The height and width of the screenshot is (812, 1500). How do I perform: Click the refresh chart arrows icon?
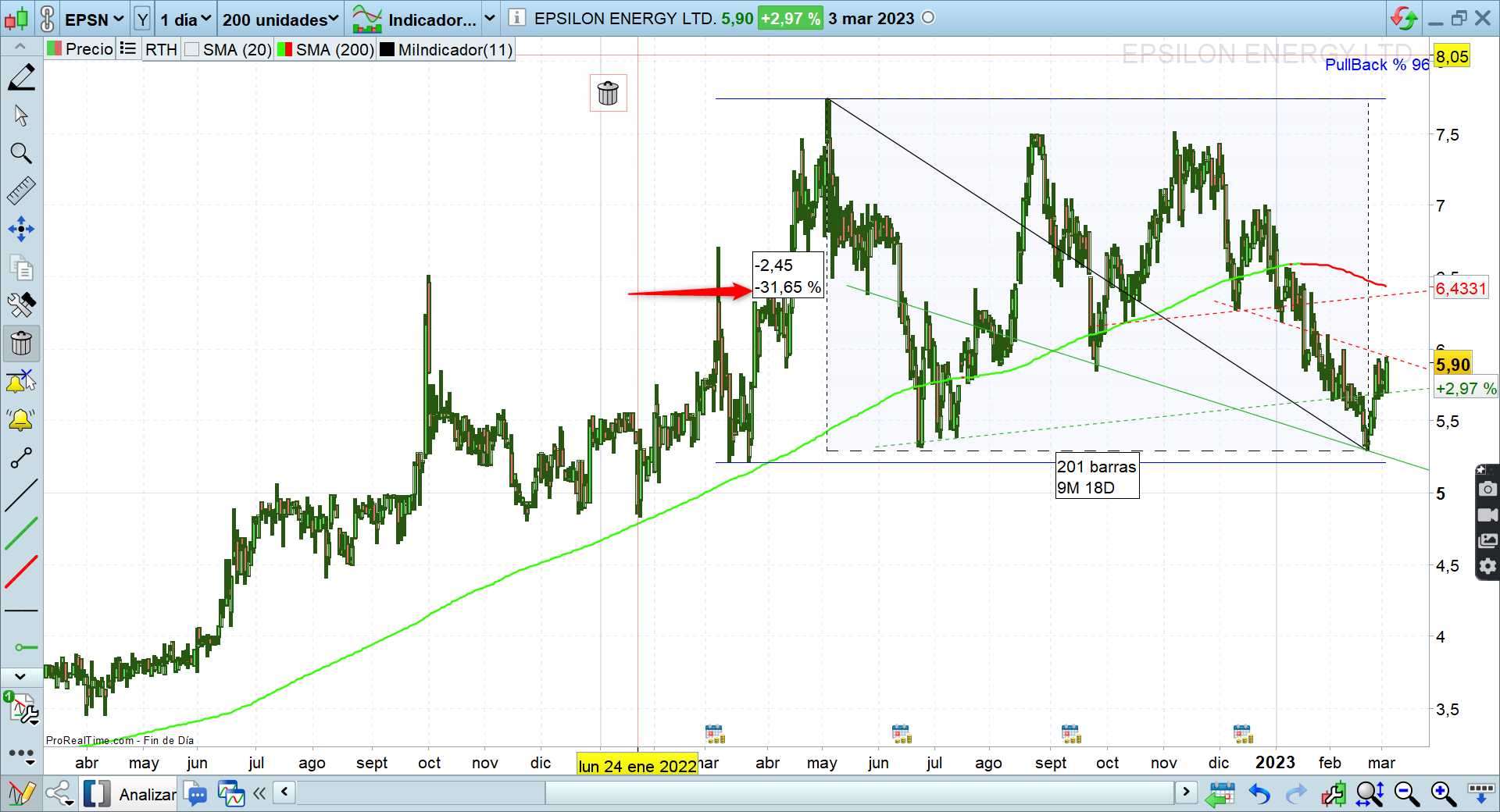point(1404,18)
